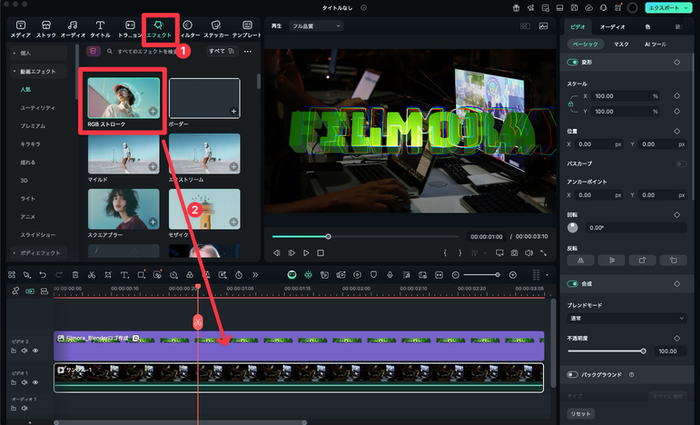Screen dimensions: 700x425
Task: Switch to the タイトル (Titles) tab
Action: [x=100, y=27]
